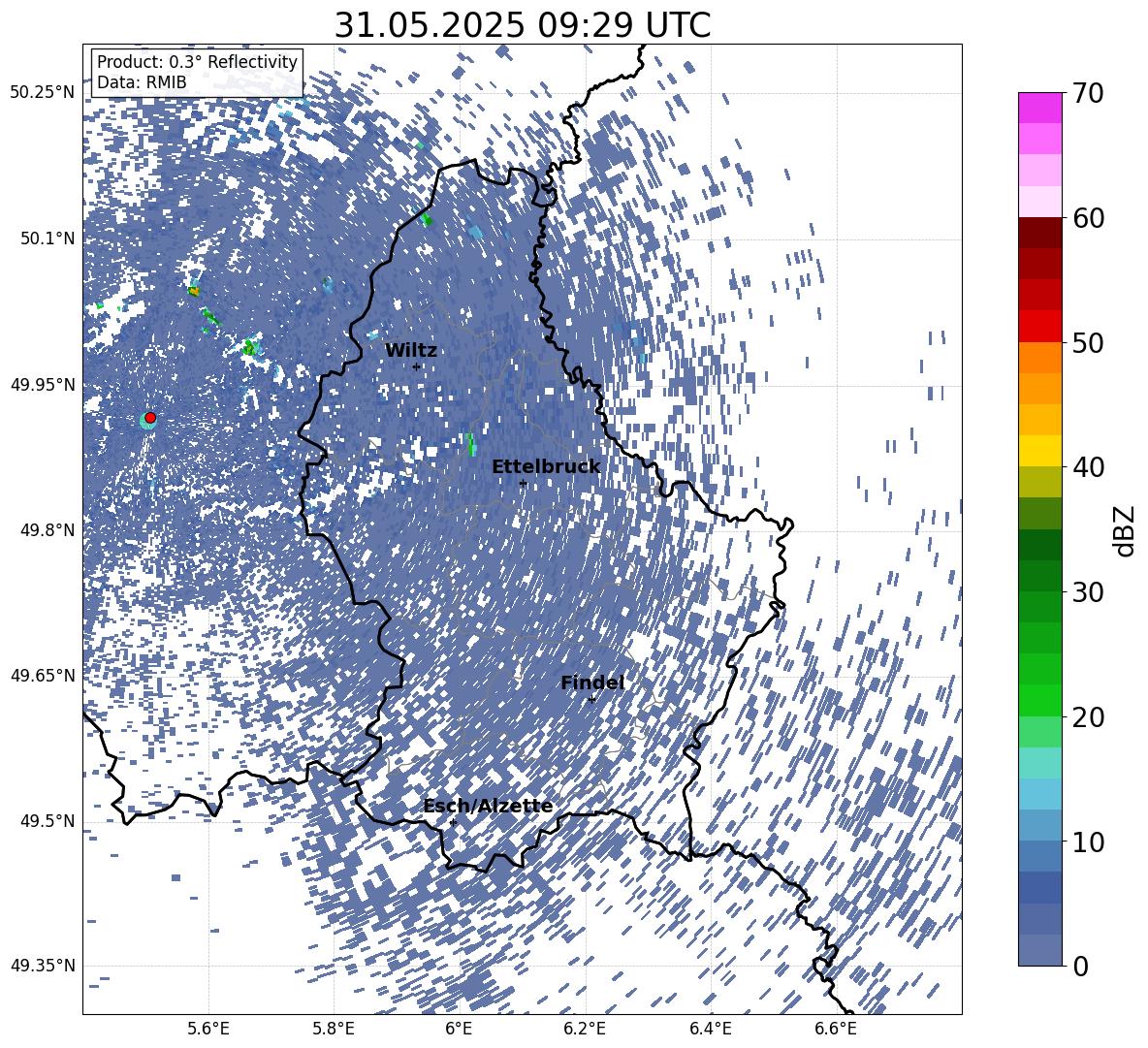Click the bright green colorbar segment above 20

(x=1039, y=700)
